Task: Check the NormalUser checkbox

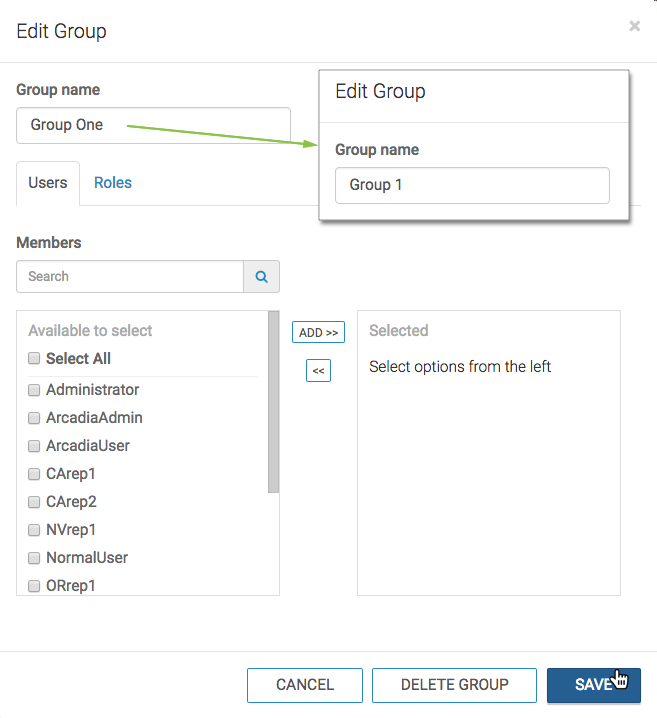Action: tap(34, 558)
